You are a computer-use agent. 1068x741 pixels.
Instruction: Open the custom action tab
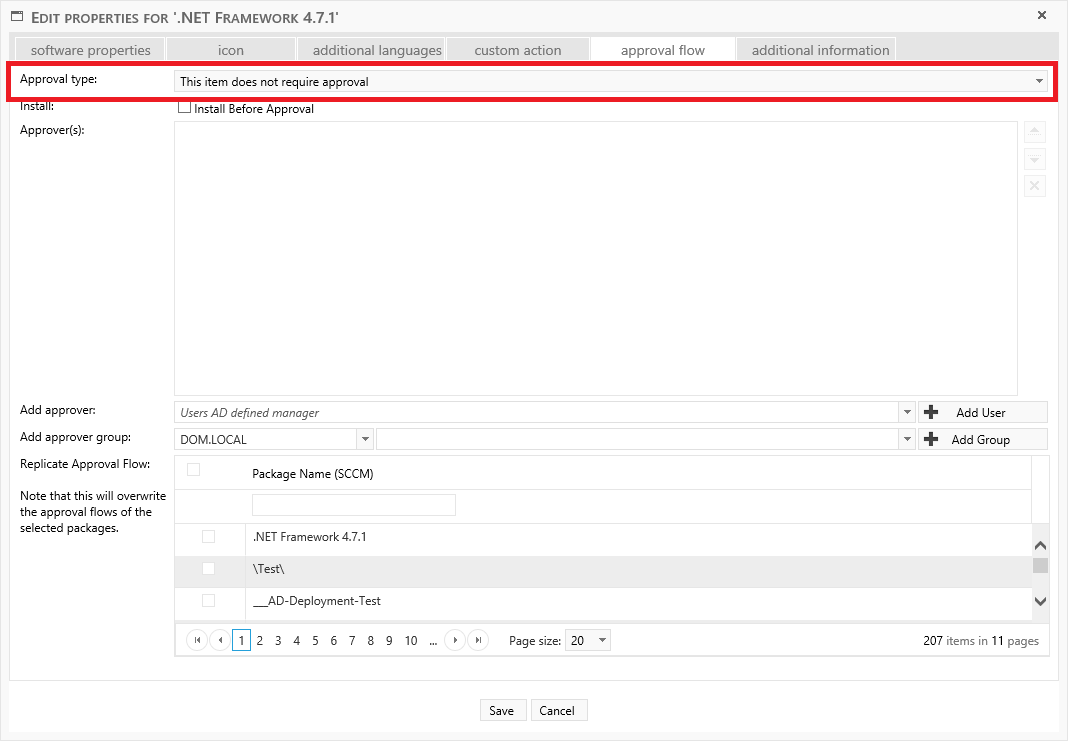(x=518, y=50)
